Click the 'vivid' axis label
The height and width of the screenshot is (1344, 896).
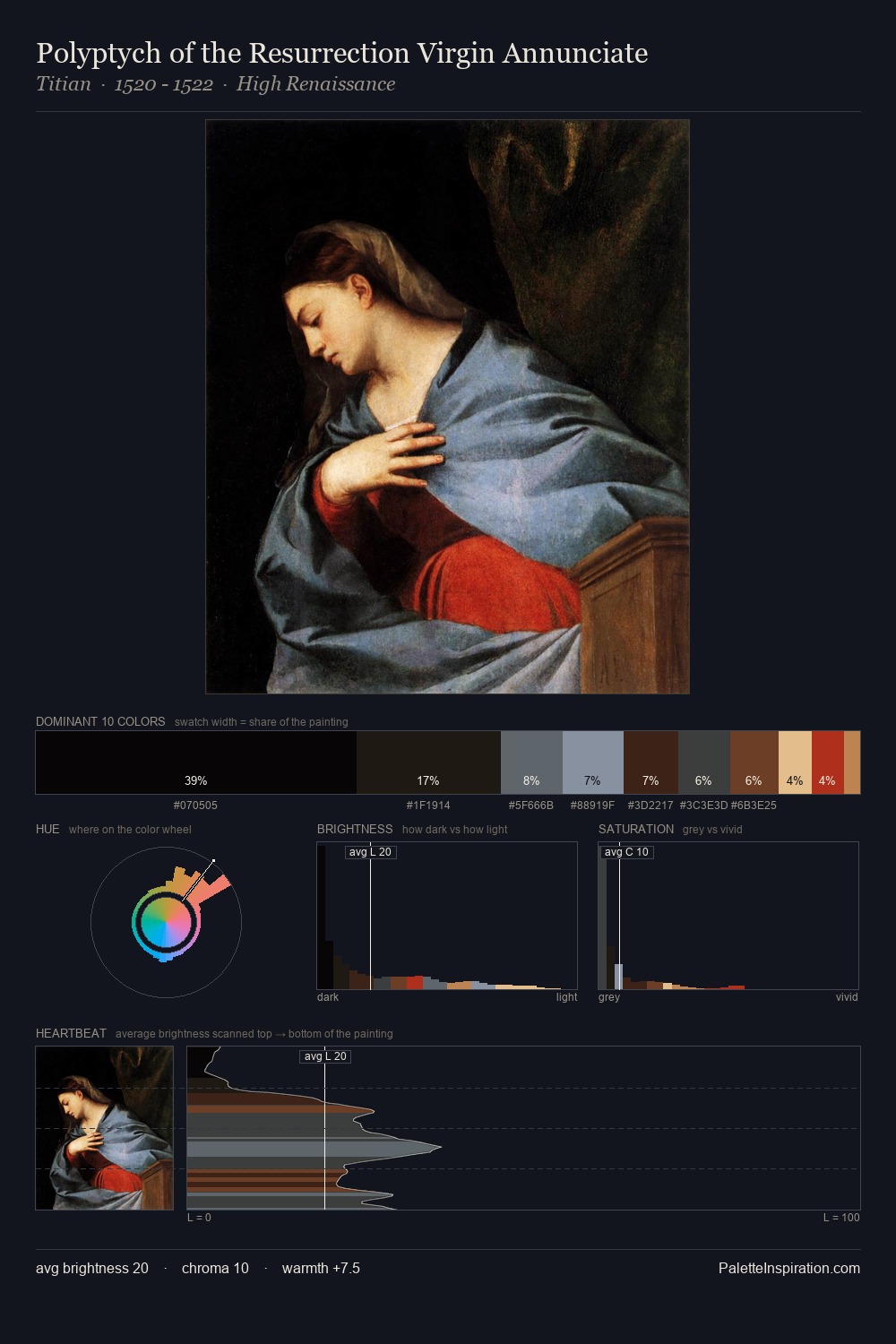pos(847,997)
